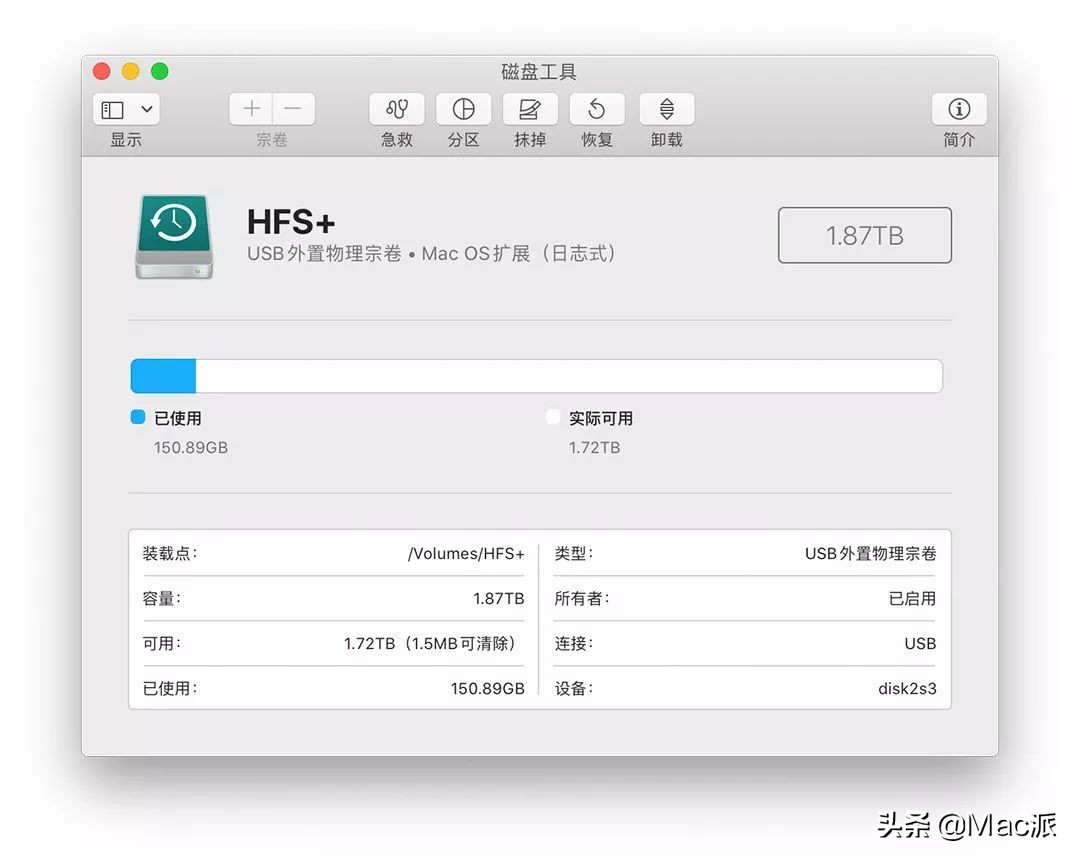Expand options under the 宗卷 add button
The width and height of the screenshot is (1080, 864).
tap(249, 108)
